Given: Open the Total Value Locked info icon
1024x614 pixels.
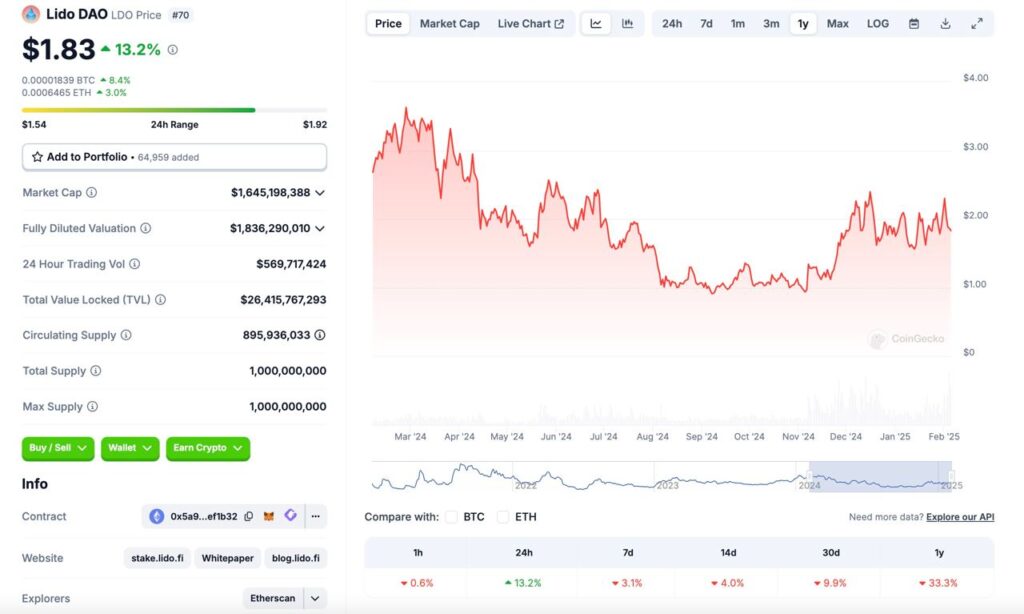Looking at the screenshot, I should click(x=160, y=300).
